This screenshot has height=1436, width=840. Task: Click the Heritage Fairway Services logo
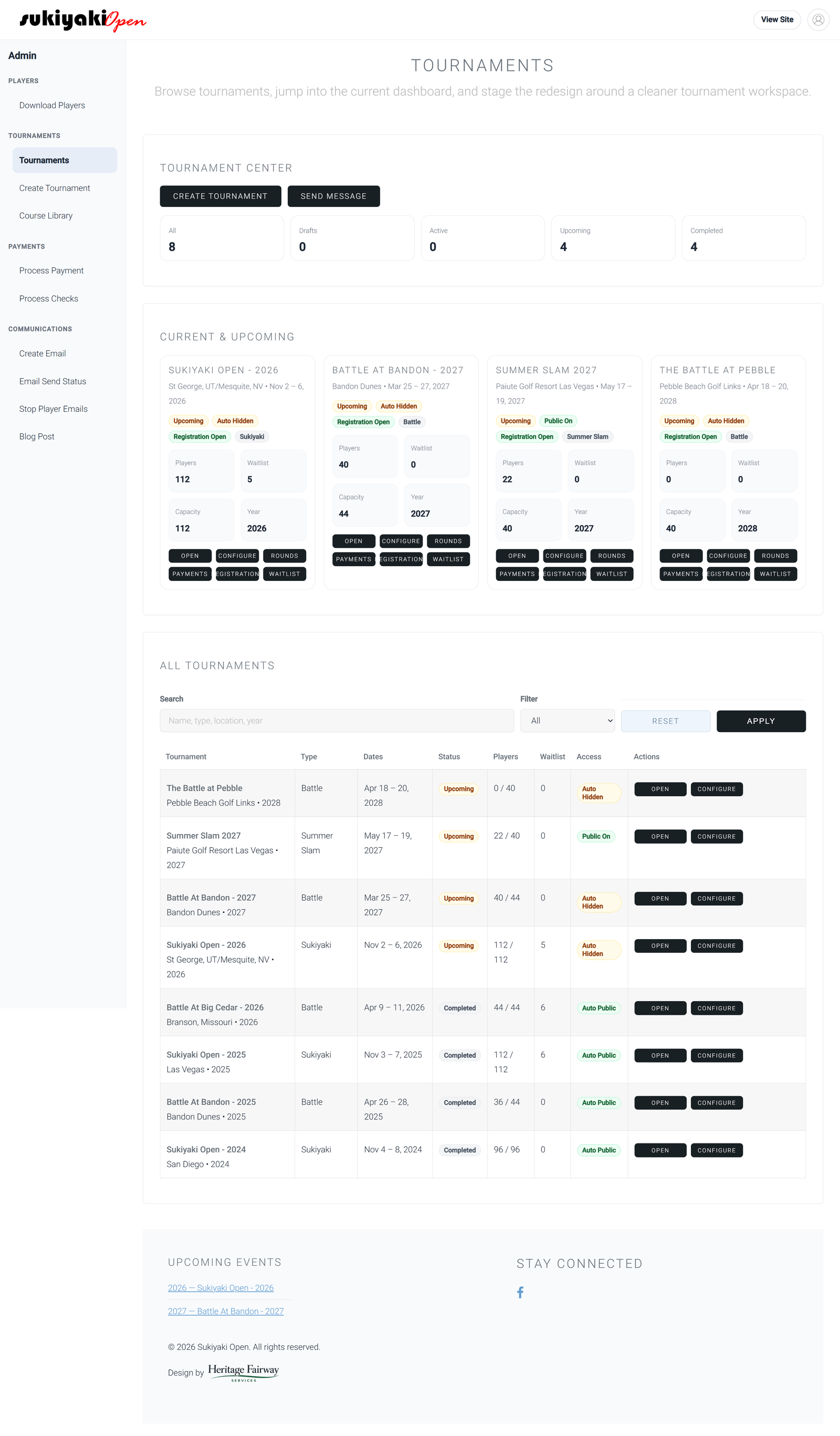coord(243,1372)
